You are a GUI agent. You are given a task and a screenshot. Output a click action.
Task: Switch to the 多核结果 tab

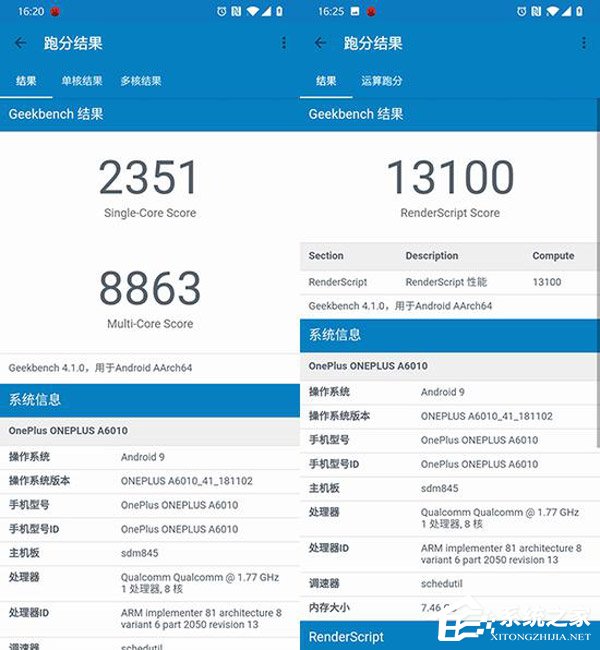[x=141, y=81]
